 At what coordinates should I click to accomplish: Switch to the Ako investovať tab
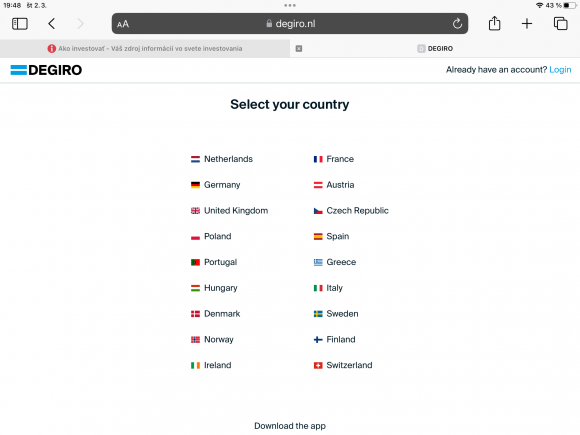tap(145, 48)
